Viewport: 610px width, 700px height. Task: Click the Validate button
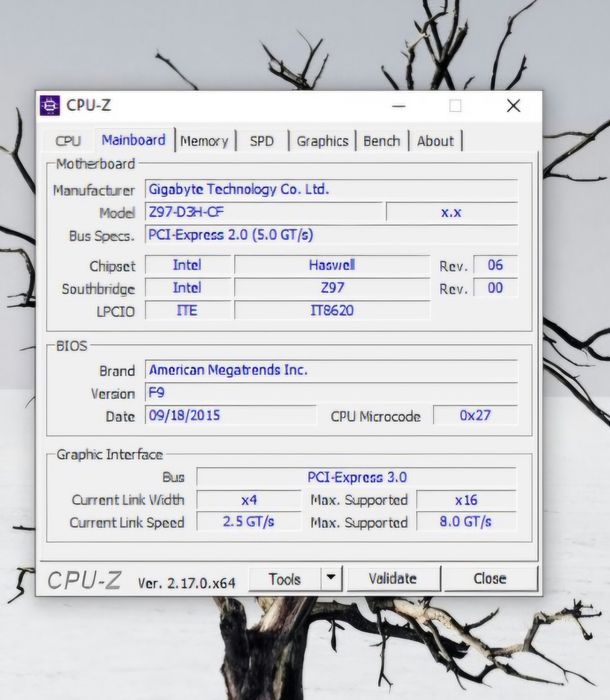(393, 579)
